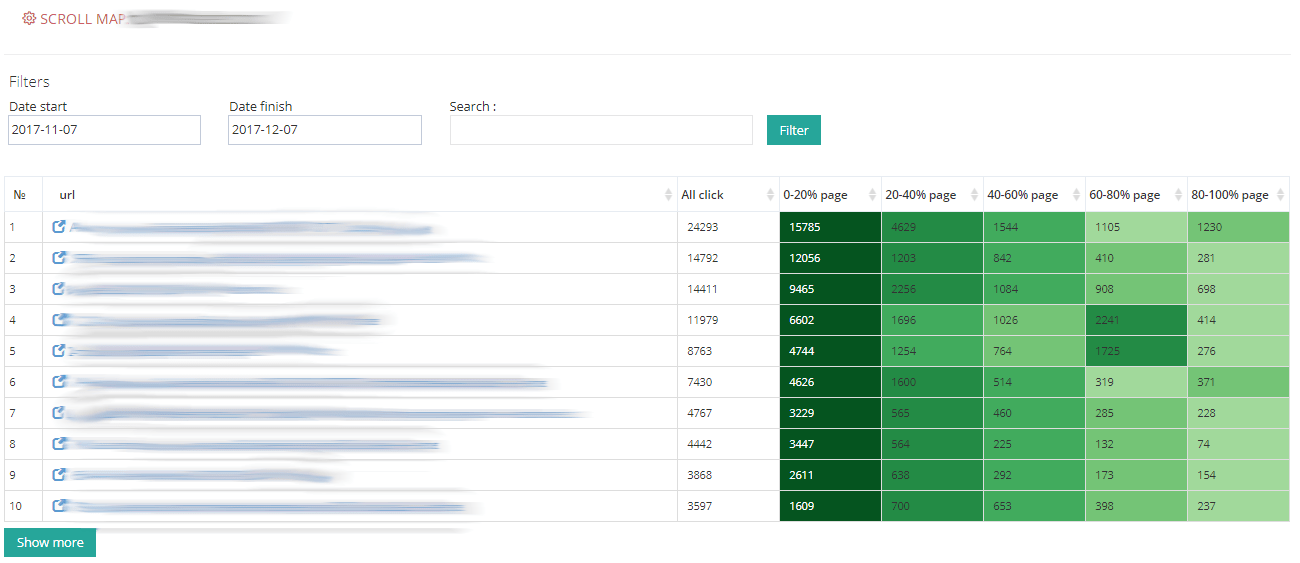The width and height of the screenshot is (1300, 563).
Task: Open external link icon in row 8
Action: click(x=59, y=444)
